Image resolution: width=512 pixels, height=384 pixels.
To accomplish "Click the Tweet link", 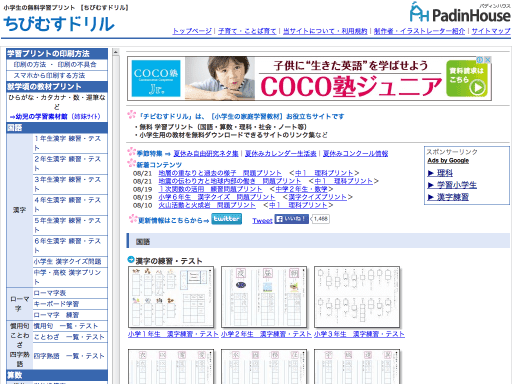I will click(x=262, y=221).
